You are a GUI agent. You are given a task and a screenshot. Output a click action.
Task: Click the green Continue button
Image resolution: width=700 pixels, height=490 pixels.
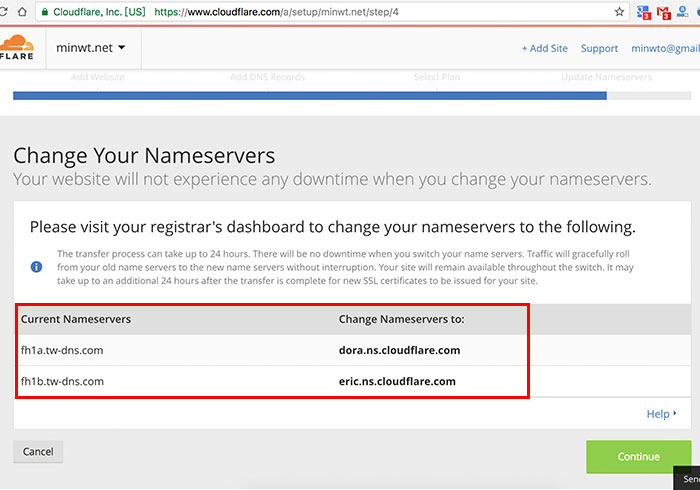[x=638, y=457]
